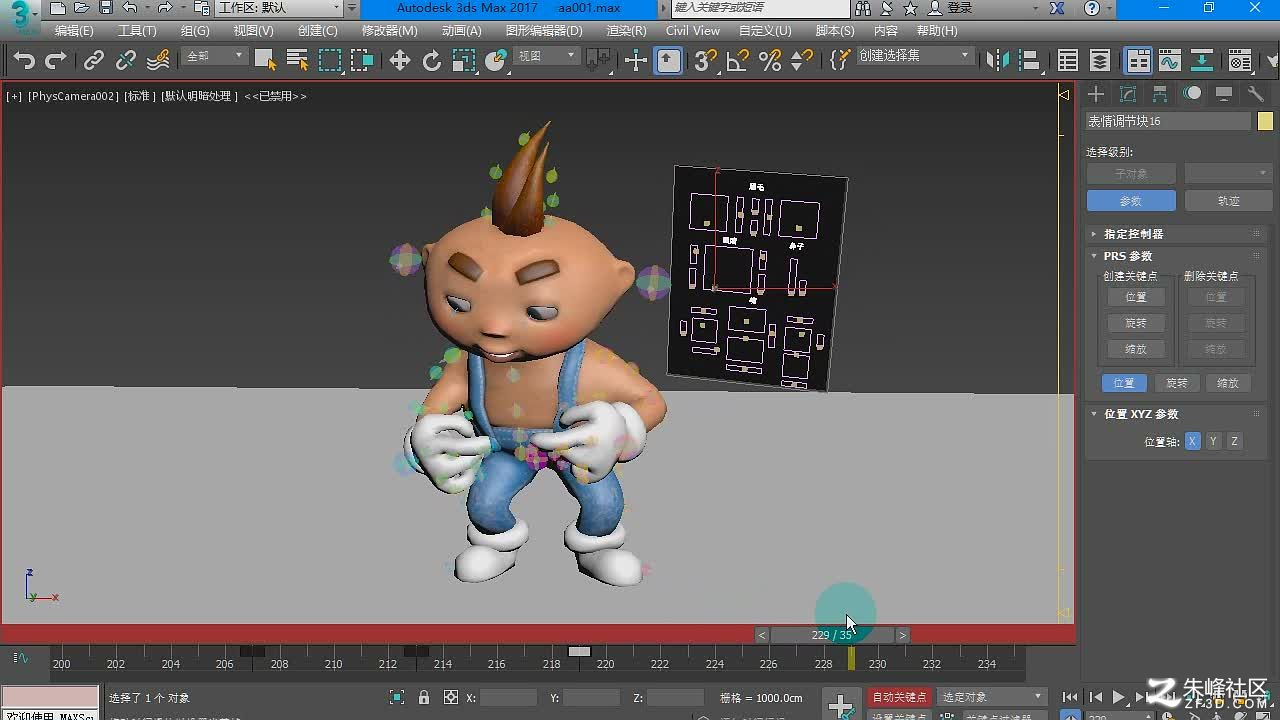Viewport: 1280px width, 720px height.
Task: Activate Select and Rotate tool
Action: (432, 61)
